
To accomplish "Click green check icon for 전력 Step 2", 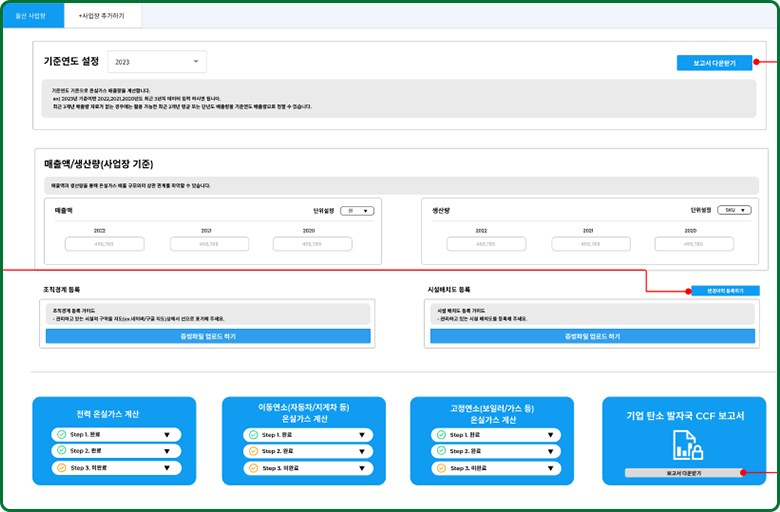I will pyautogui.click(x=62, y=451).
